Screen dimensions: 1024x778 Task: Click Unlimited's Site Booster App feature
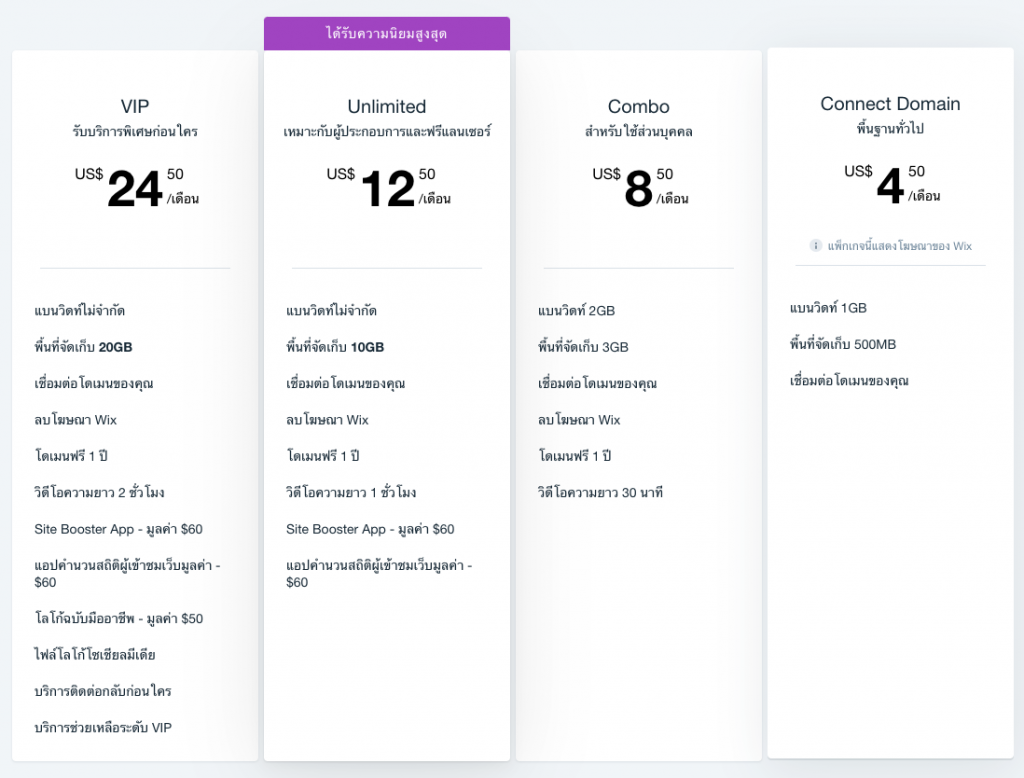(x=370, y=529)
